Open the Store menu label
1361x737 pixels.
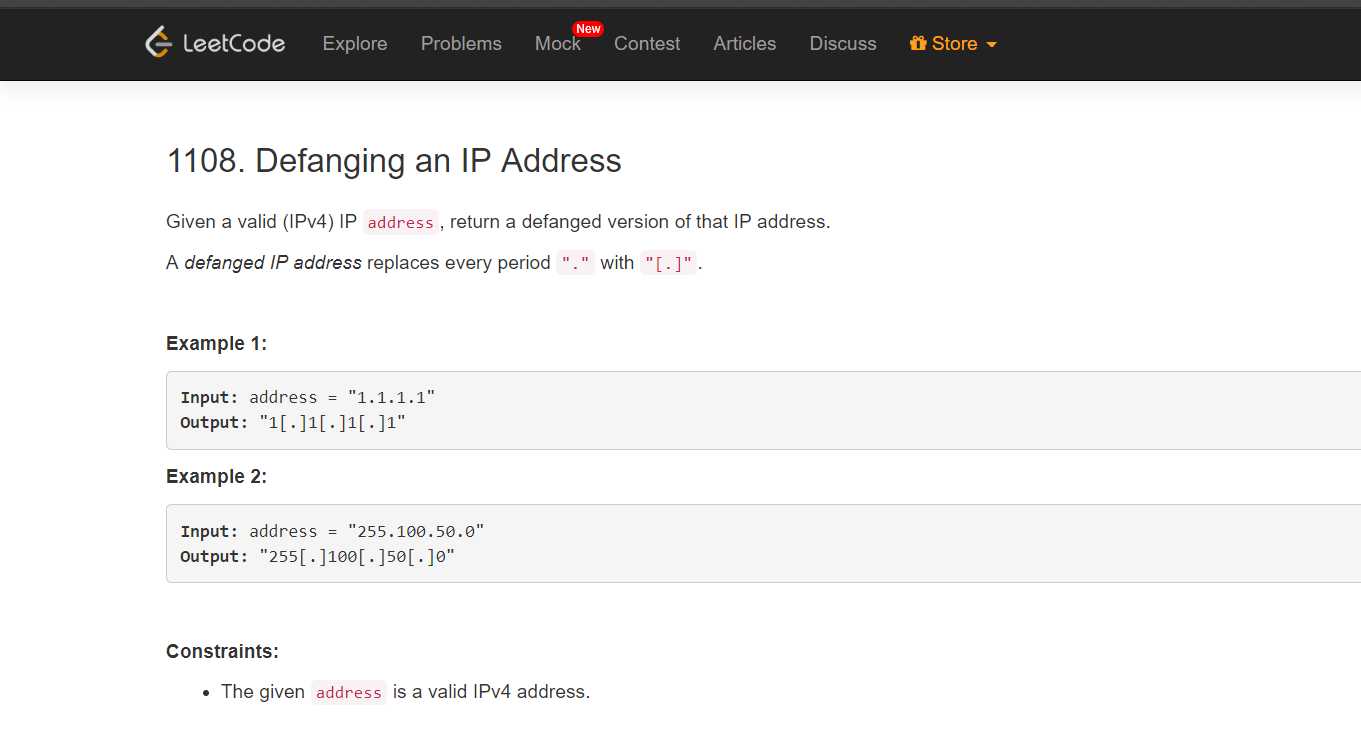point(955,44)
